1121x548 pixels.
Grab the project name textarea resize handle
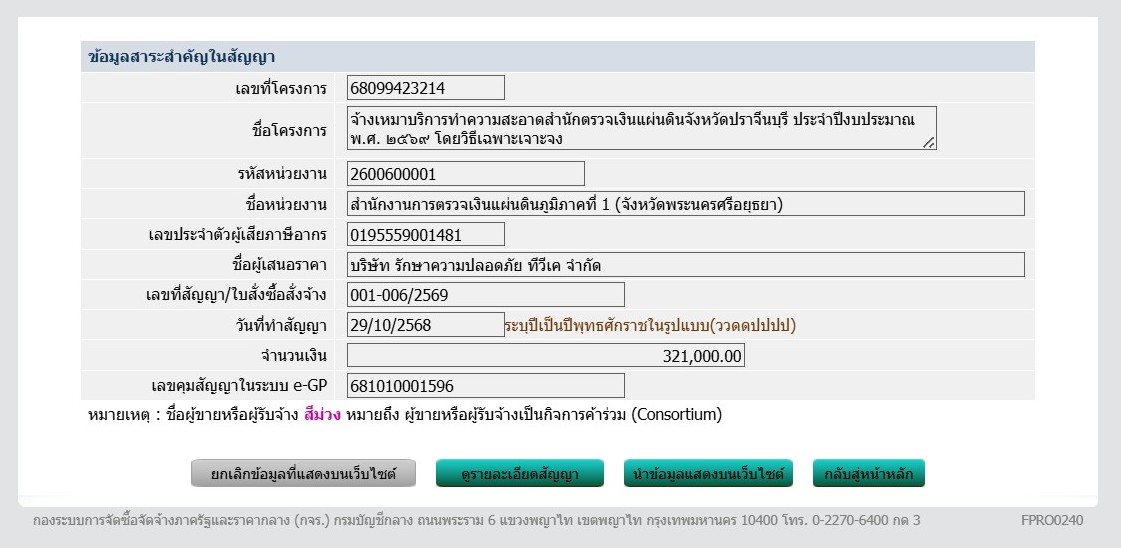tap(929, 143)
